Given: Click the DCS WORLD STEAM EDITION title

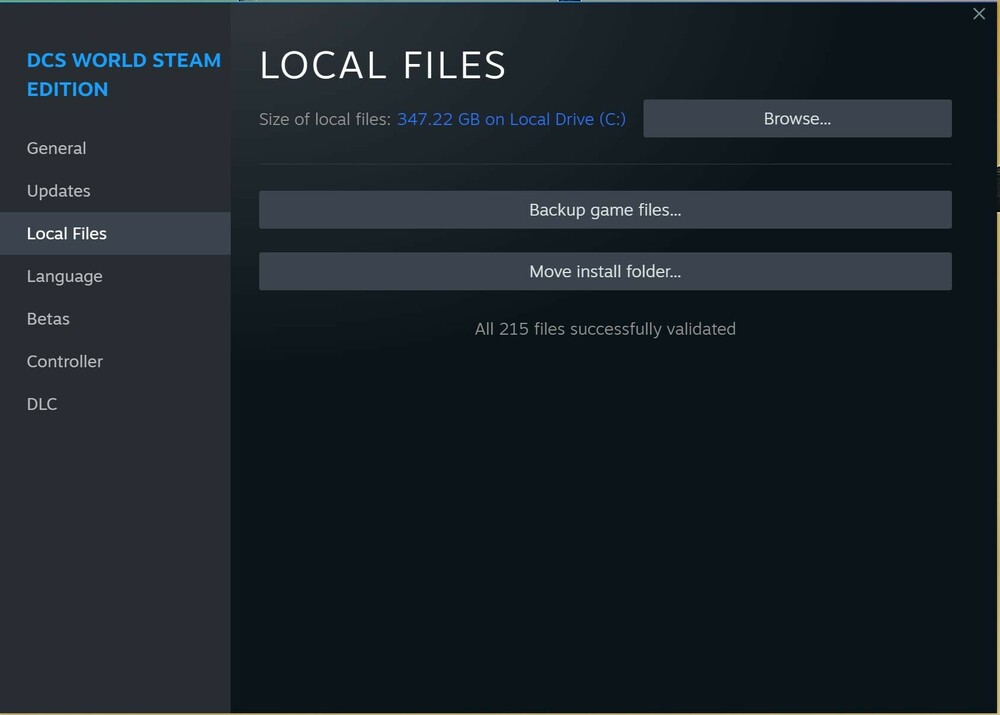Looking at the screenshot, I should click(123, 75).
